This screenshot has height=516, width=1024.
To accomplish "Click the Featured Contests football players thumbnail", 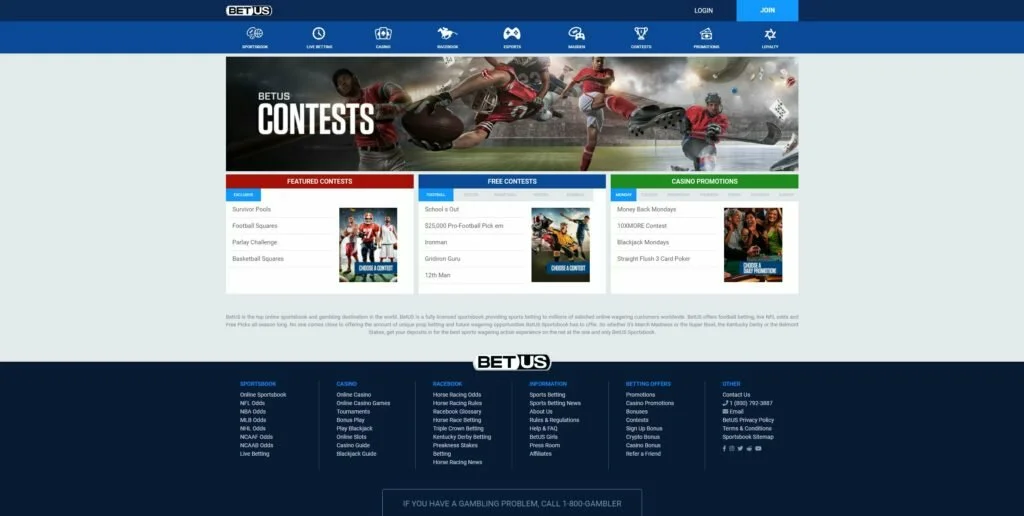I will pos(368,244).
